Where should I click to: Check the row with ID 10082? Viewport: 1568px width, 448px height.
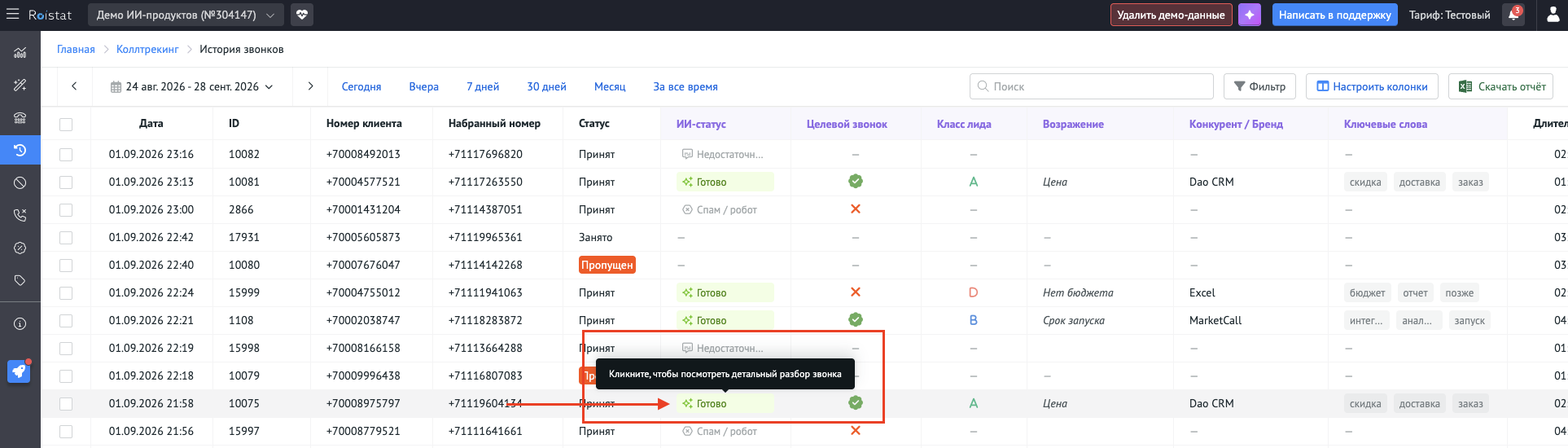point(66,155)
